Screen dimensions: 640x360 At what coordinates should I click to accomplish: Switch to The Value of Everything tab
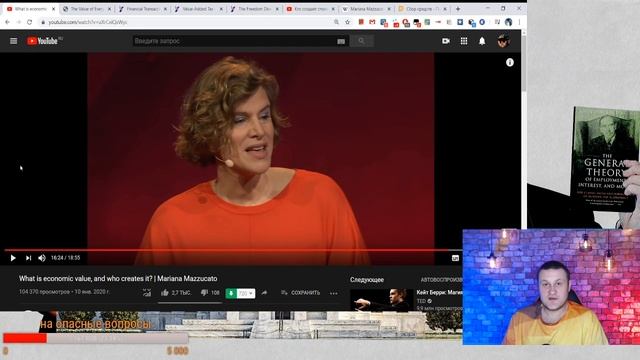tap(87, 9)
